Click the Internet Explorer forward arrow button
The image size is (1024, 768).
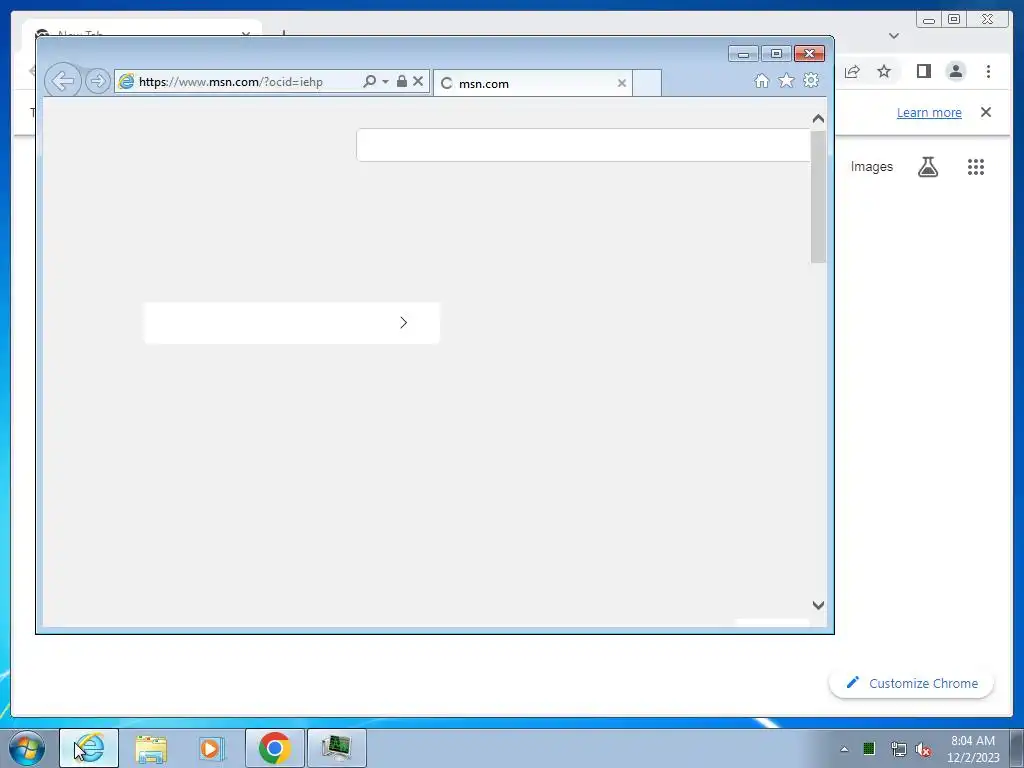coord(98,82)
